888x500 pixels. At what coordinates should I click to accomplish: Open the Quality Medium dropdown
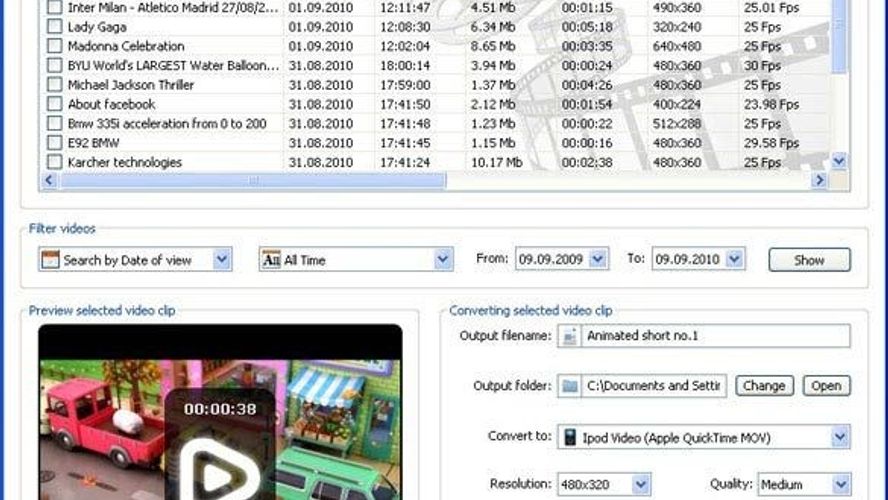[x=841, y=484]
